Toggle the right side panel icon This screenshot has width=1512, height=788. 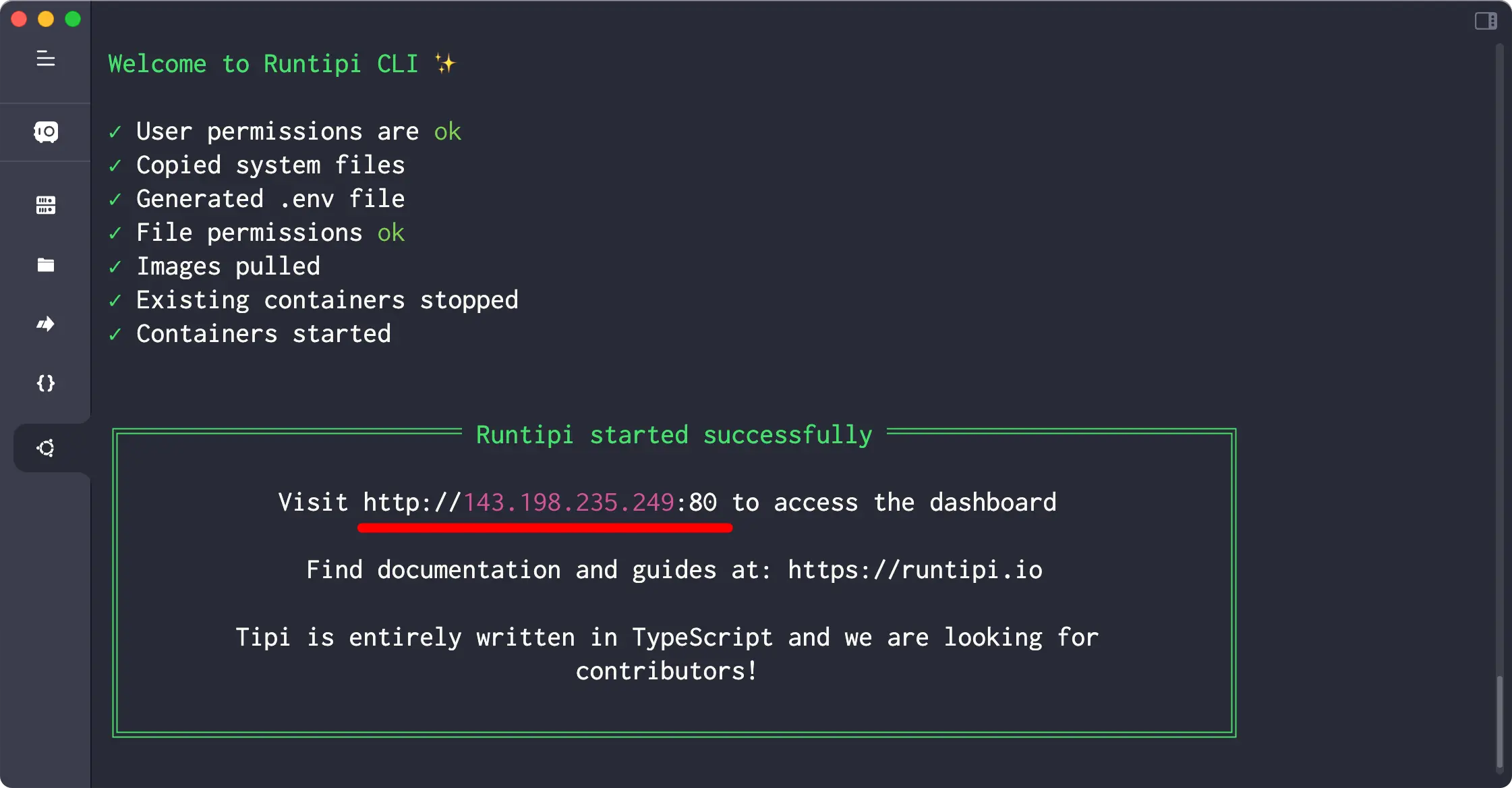click(1486, 21)
